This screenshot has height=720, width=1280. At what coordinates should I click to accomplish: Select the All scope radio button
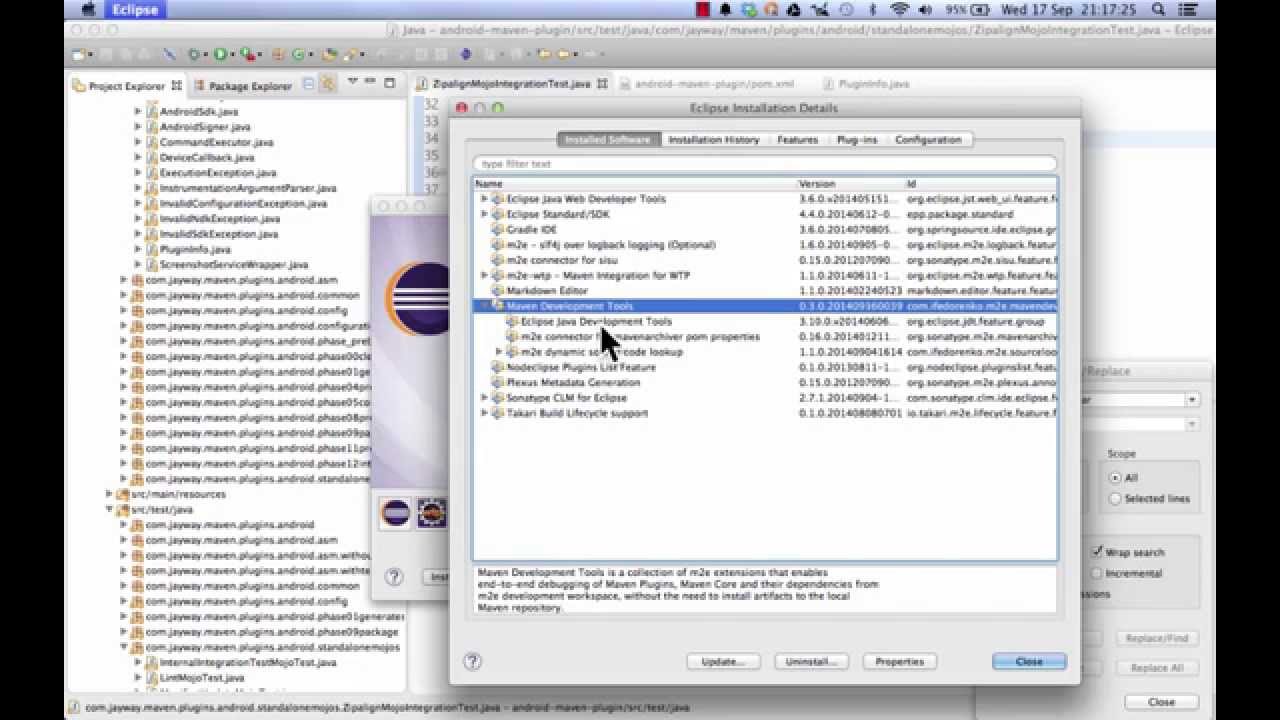coord(1115,478)
